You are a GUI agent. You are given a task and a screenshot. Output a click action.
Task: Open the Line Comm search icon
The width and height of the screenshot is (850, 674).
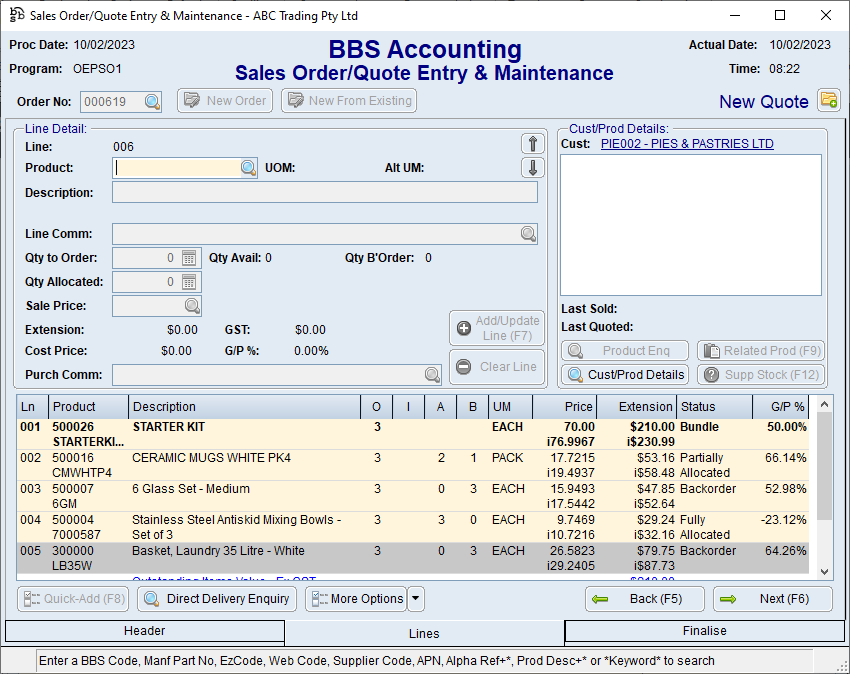click(528, 234)
